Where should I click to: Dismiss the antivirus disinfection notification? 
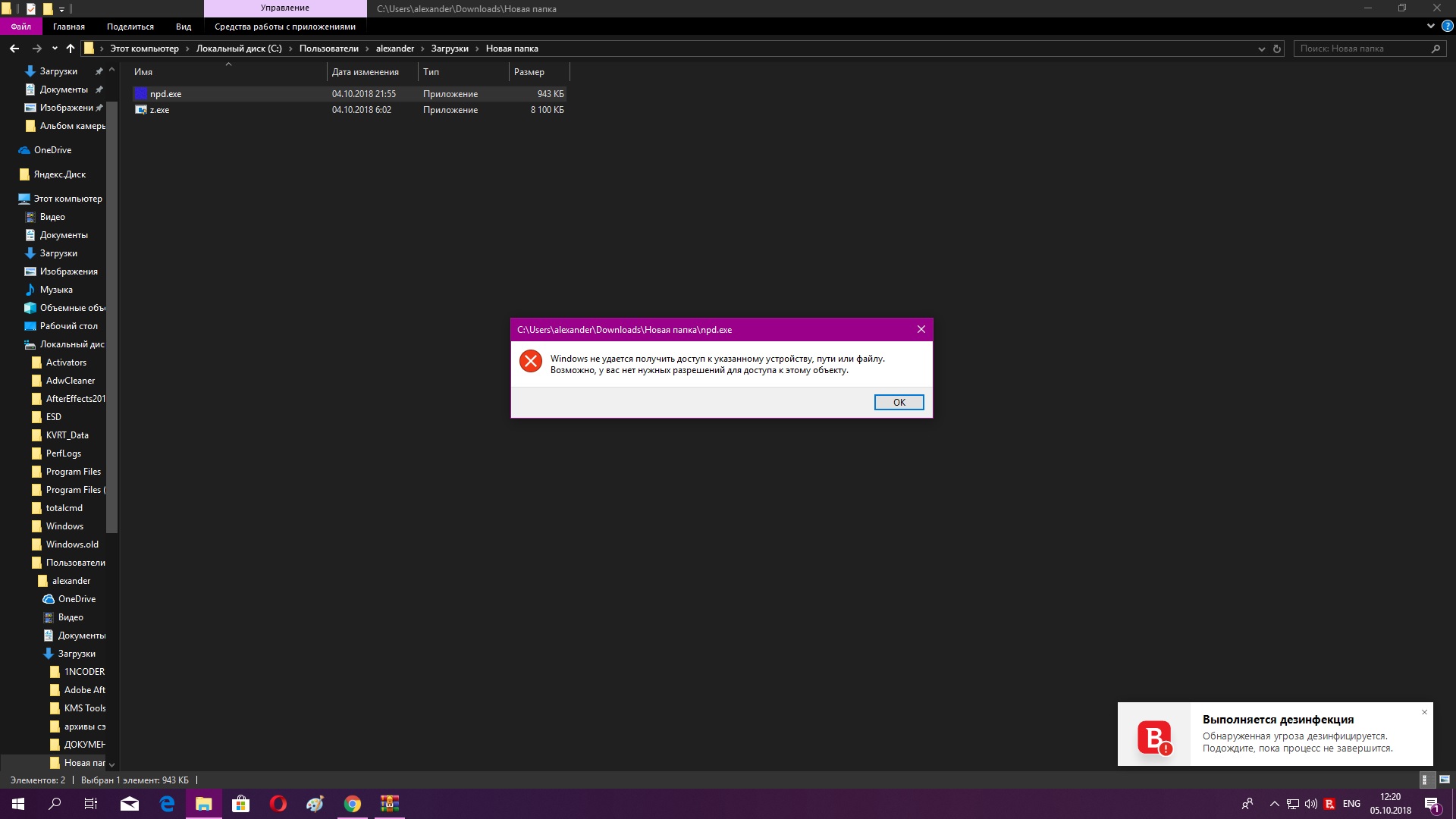(x=1424, y=712)
